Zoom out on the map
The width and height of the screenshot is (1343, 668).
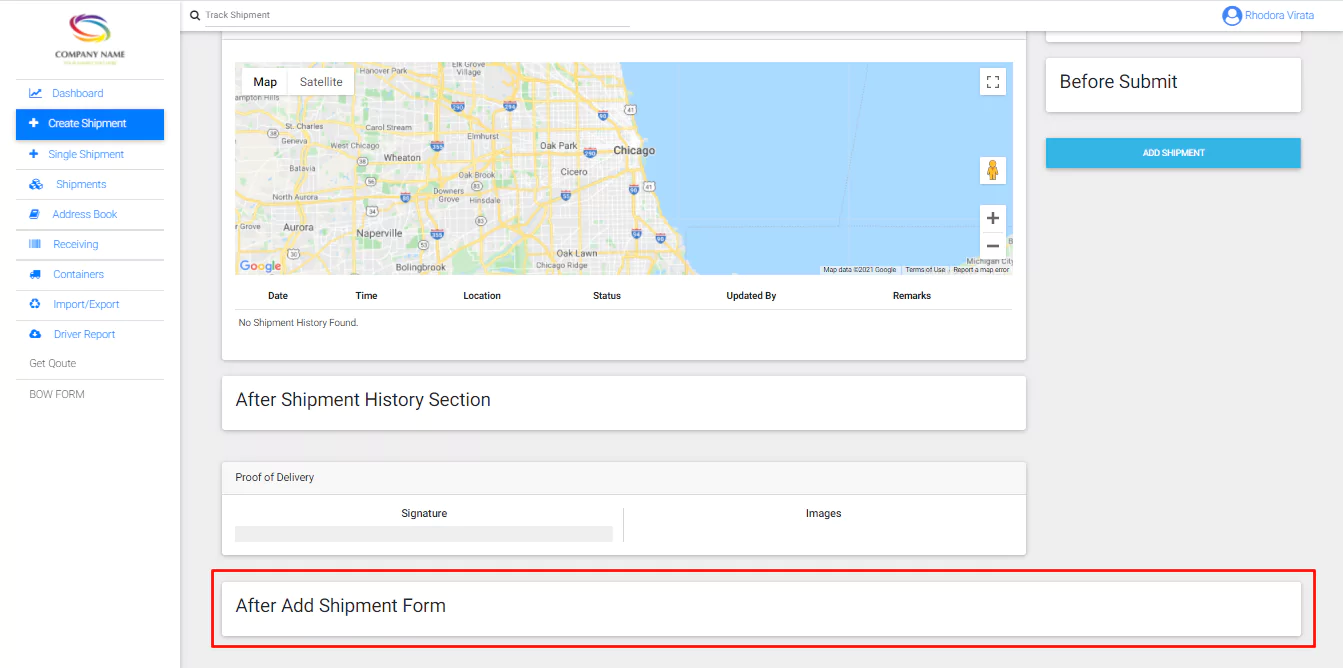pyautogui.click(x=992, y=246)
